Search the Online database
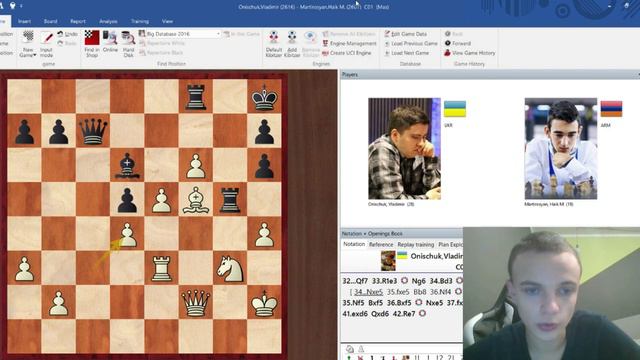 click(x=110, y=41)
